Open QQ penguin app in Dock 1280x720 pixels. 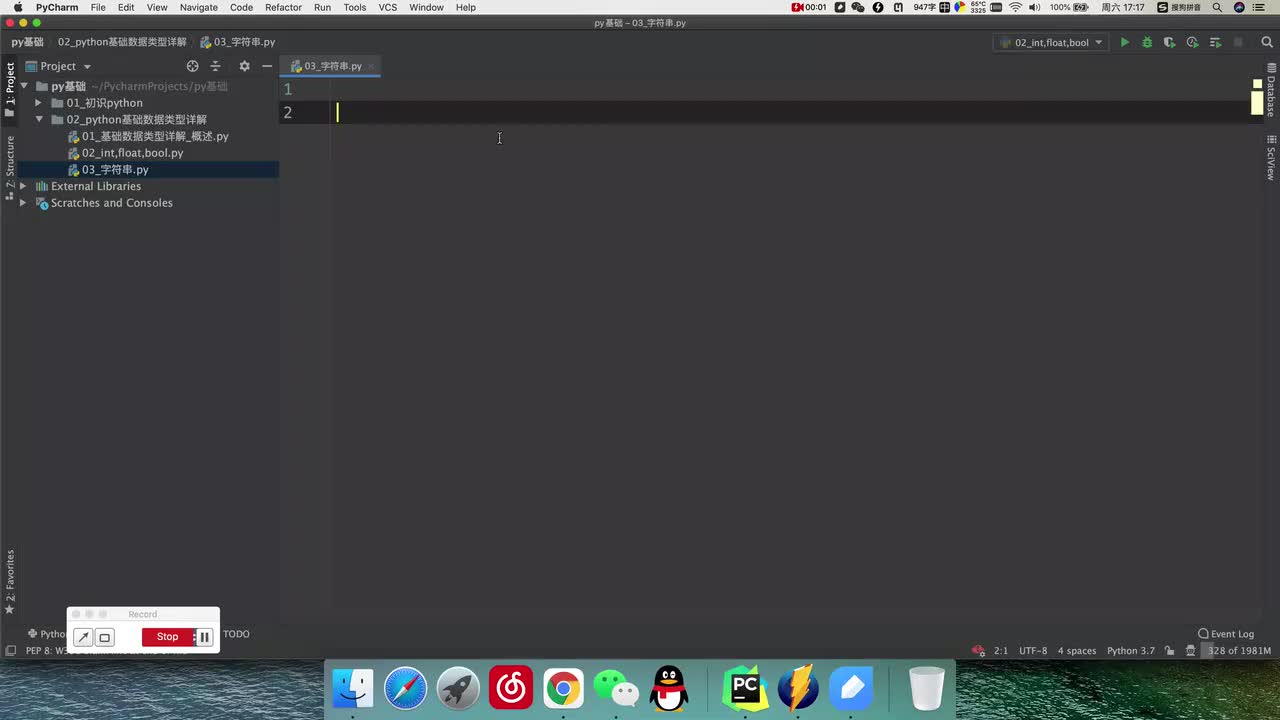click(x=669, y=689)
